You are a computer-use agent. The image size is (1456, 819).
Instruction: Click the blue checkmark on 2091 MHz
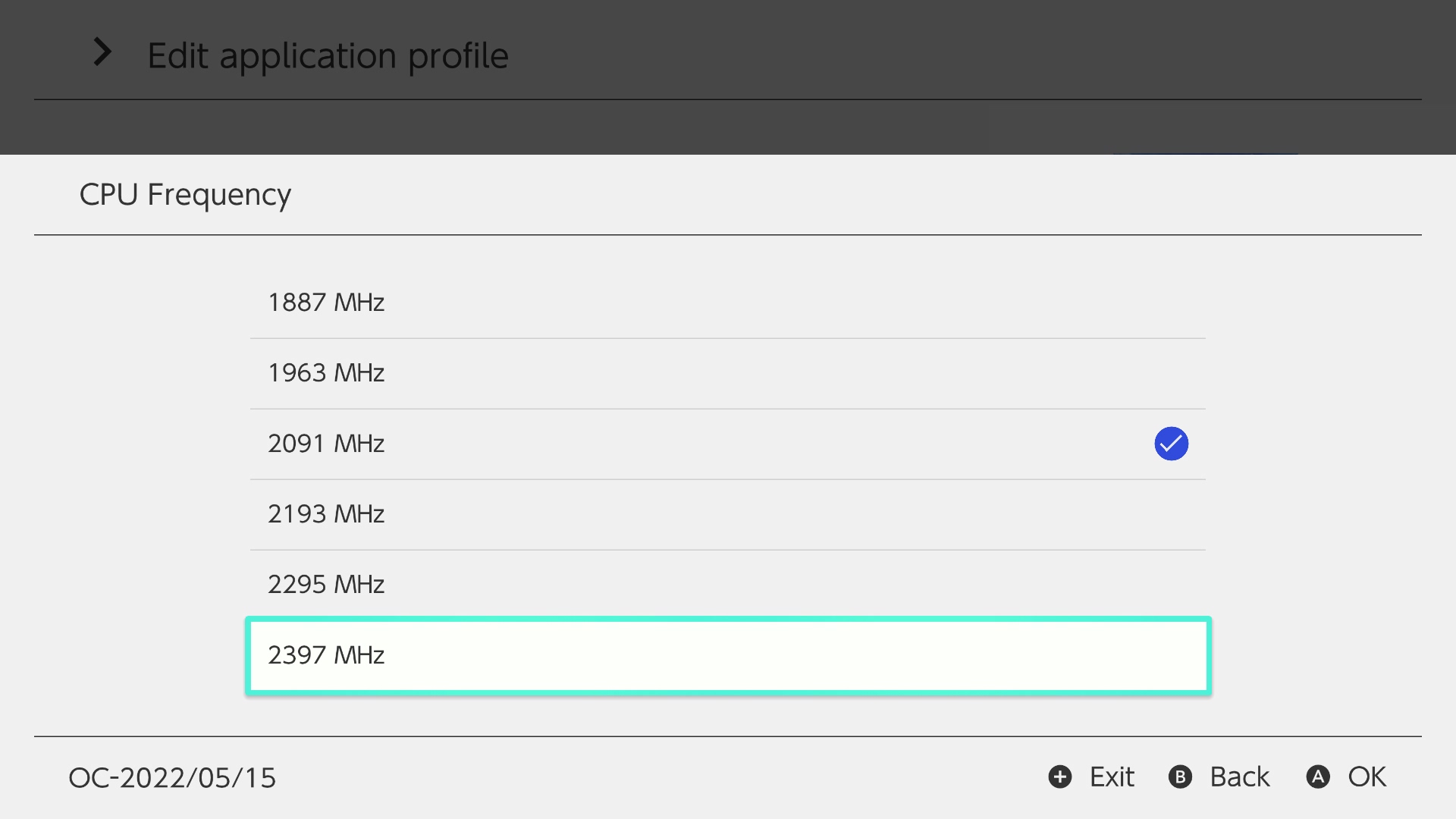[1171, 444]
